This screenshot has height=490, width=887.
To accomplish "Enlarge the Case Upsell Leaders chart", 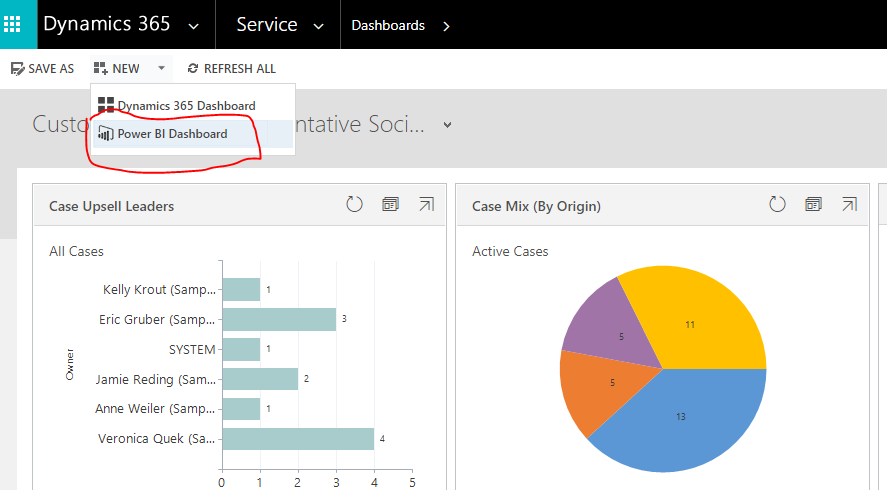I will coord(427,204).
